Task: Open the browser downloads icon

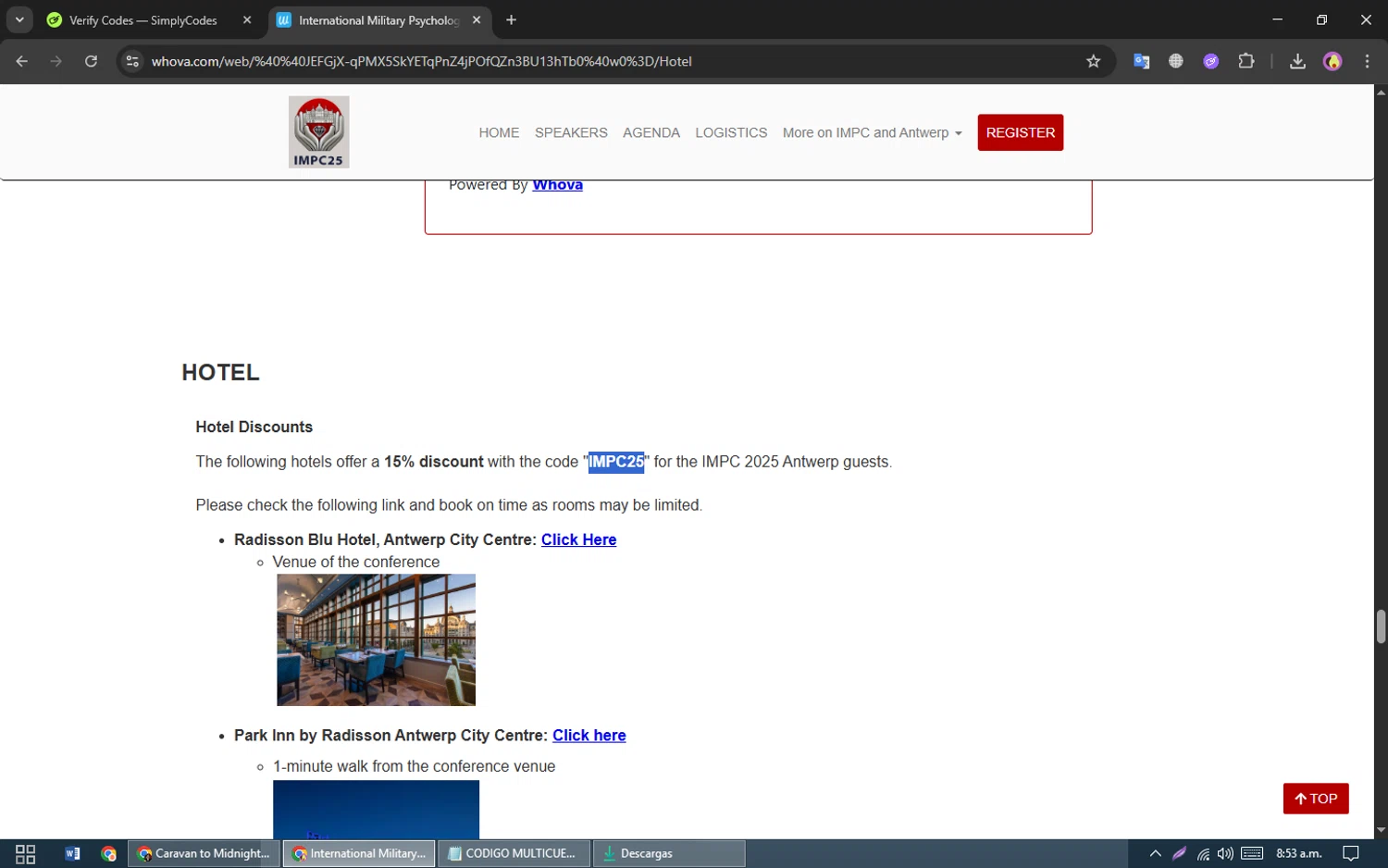Action: [1297, 61]
